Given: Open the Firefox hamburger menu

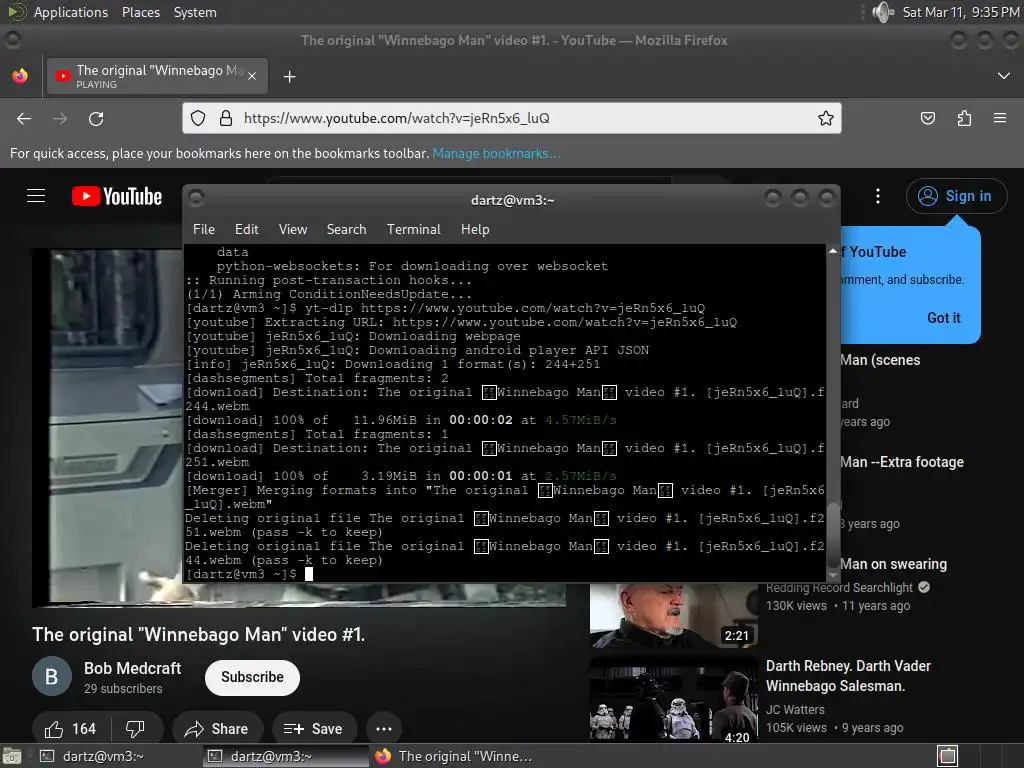Looking at the screenshot, I should point(1000,118).
